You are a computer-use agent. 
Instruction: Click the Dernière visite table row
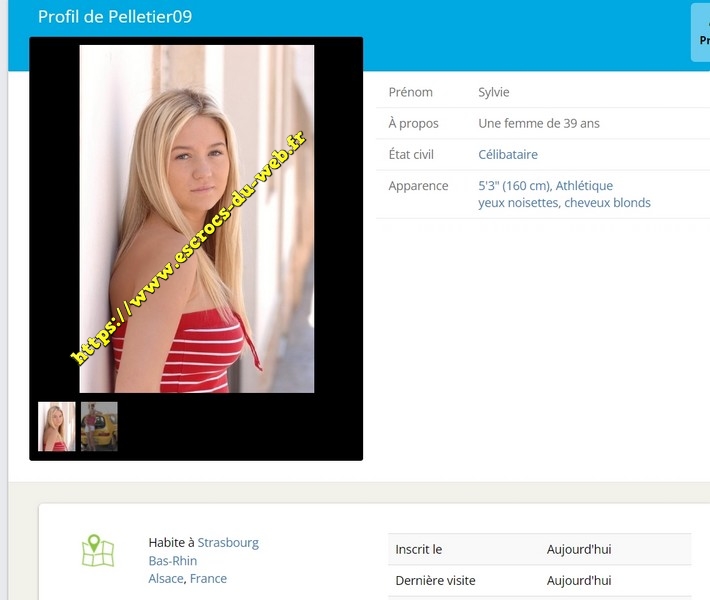pos(538,581)
